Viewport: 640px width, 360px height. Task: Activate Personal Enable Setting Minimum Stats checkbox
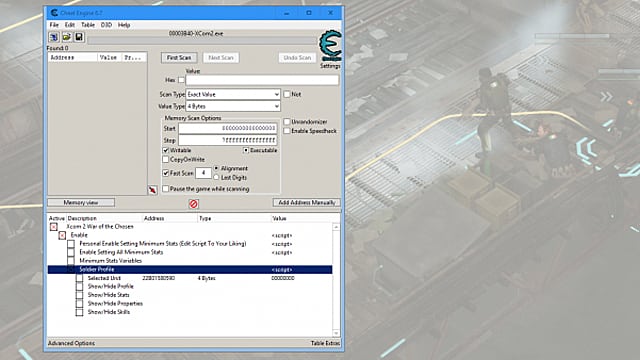click(71, 244)
